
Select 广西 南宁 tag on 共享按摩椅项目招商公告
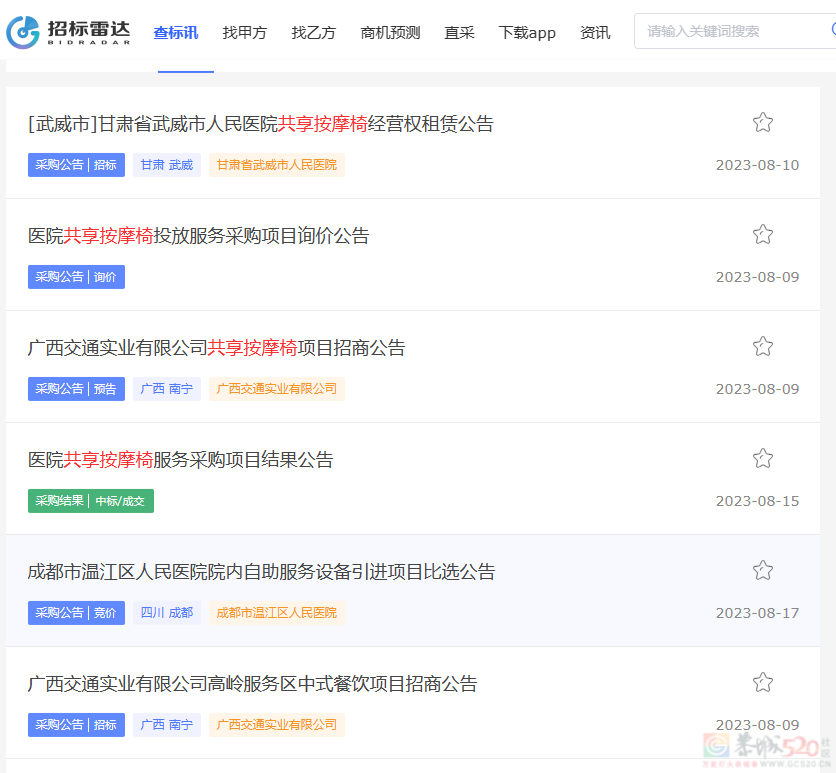coord(167,389)
